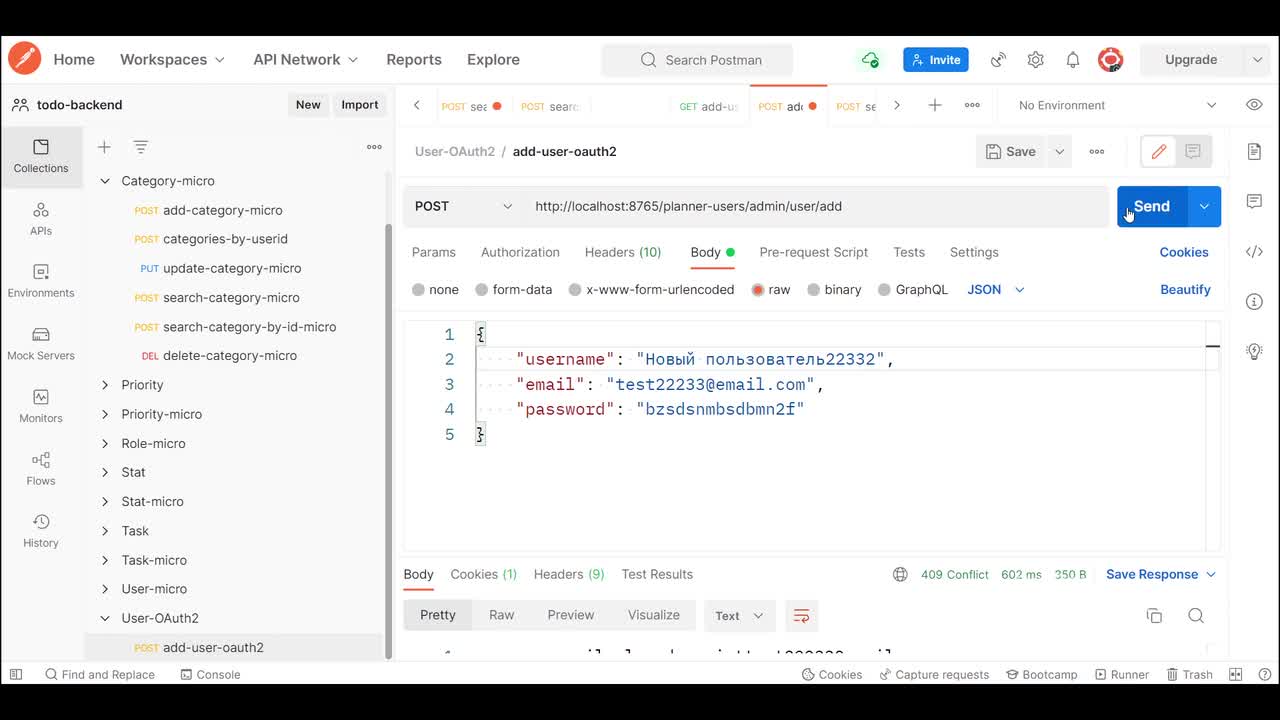Open the request info panel
Screen dimensions: 1280x720
1254,301
